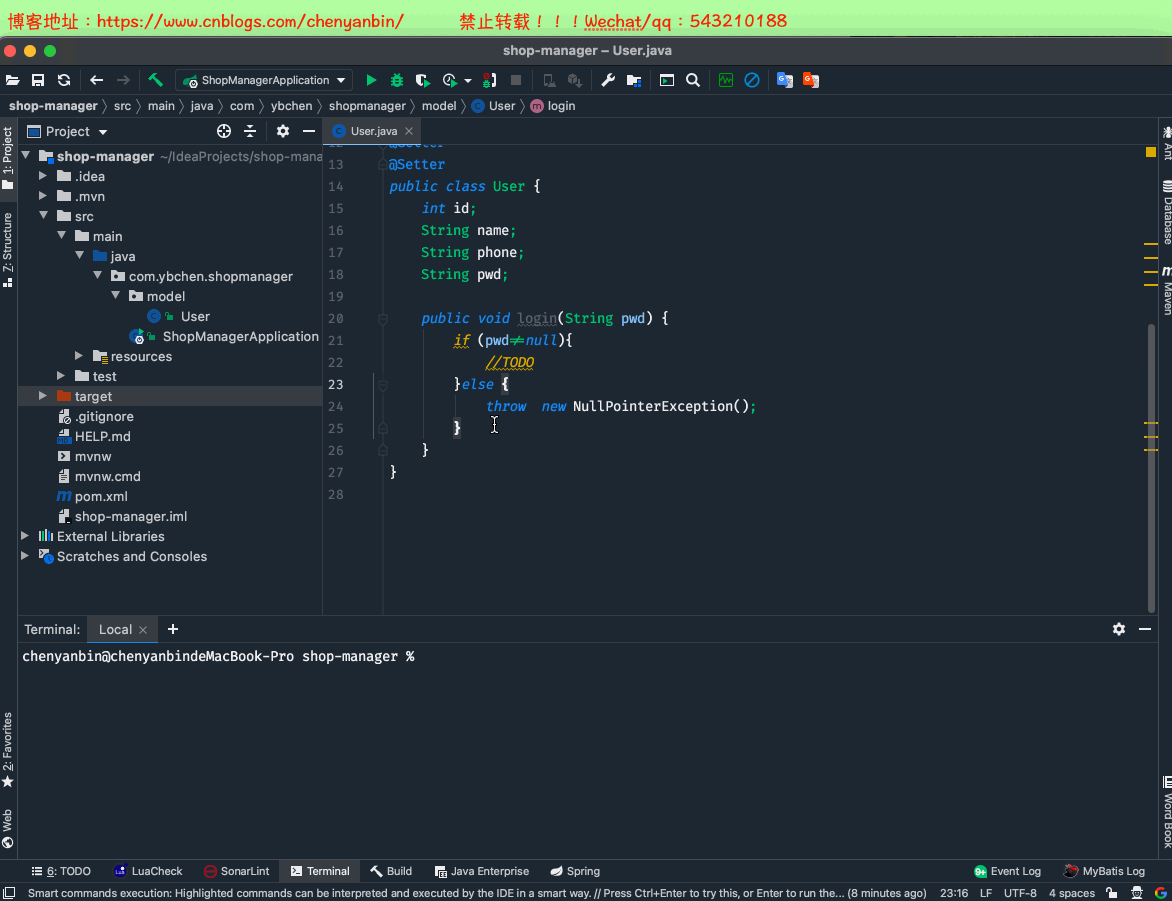This screenshot has height=901, width=1172.
Task: Open the MyBatis Log
Action: (x=1105, y=871)
